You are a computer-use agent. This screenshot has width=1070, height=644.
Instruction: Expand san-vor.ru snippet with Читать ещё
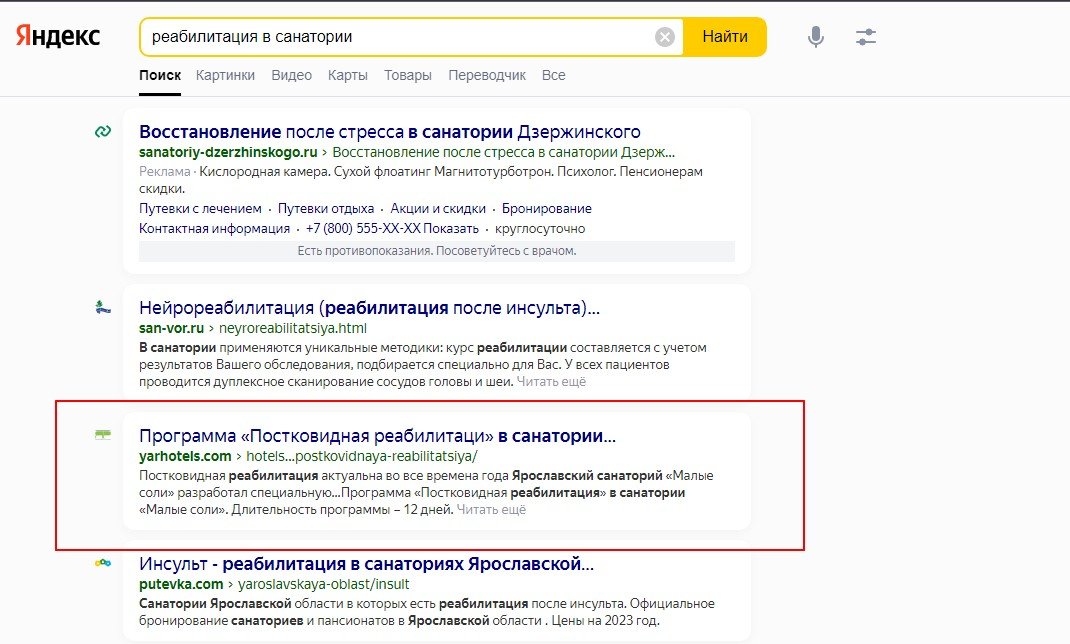pos(551,382)
